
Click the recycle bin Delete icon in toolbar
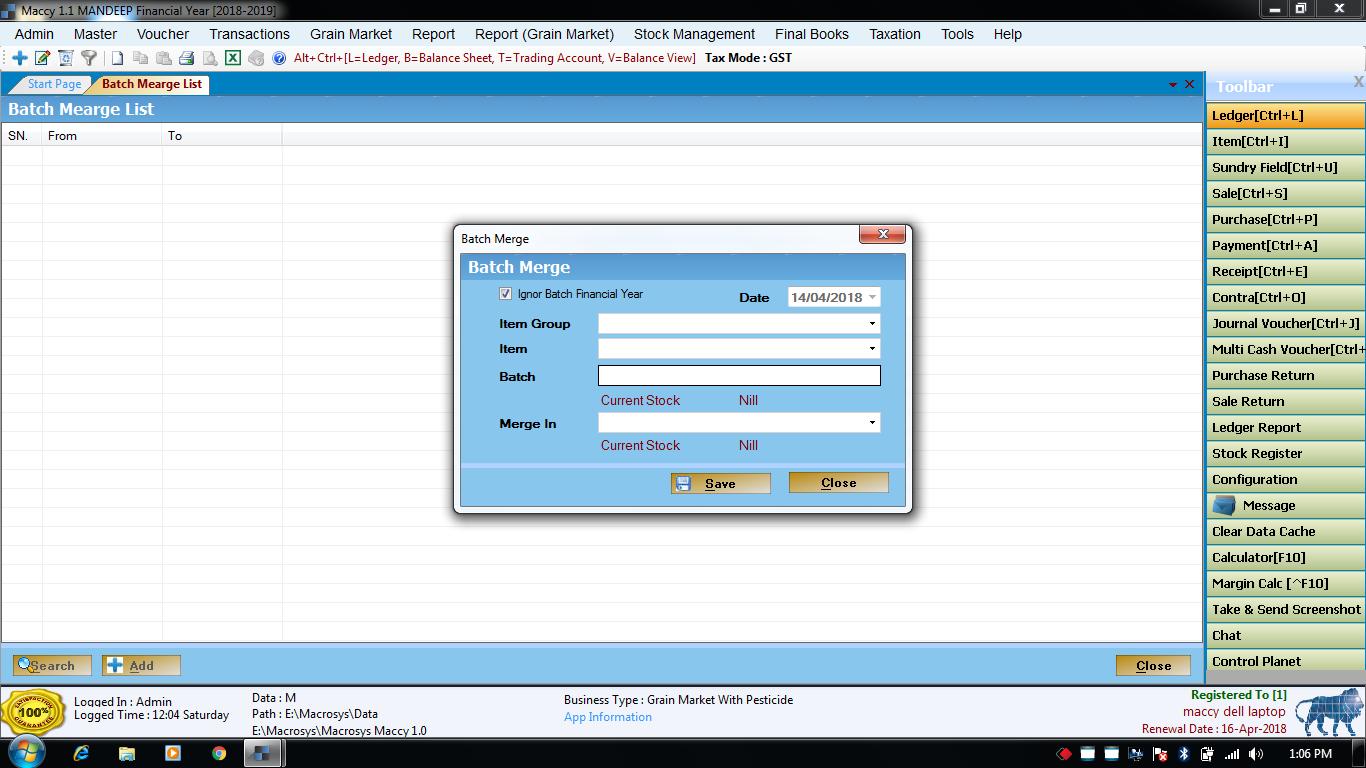pyautogui.click(x=66, y=58)
